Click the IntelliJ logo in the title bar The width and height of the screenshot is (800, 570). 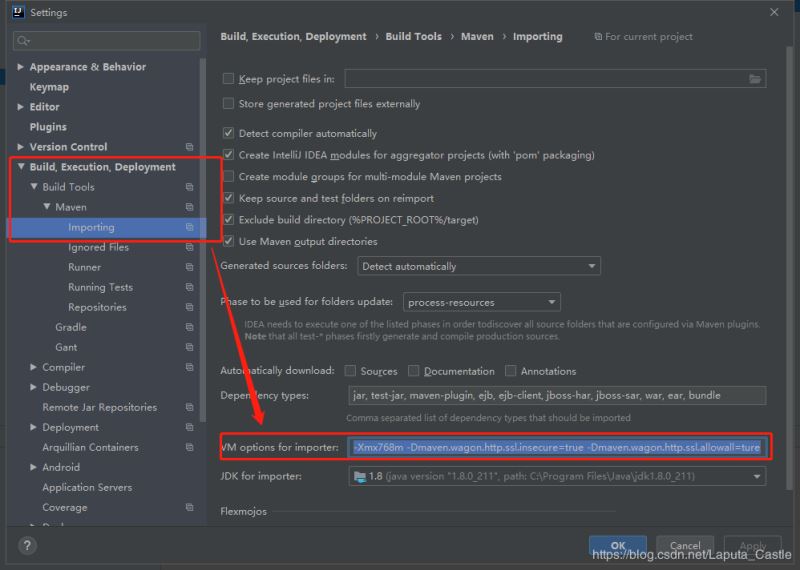[x=18, y=12]
